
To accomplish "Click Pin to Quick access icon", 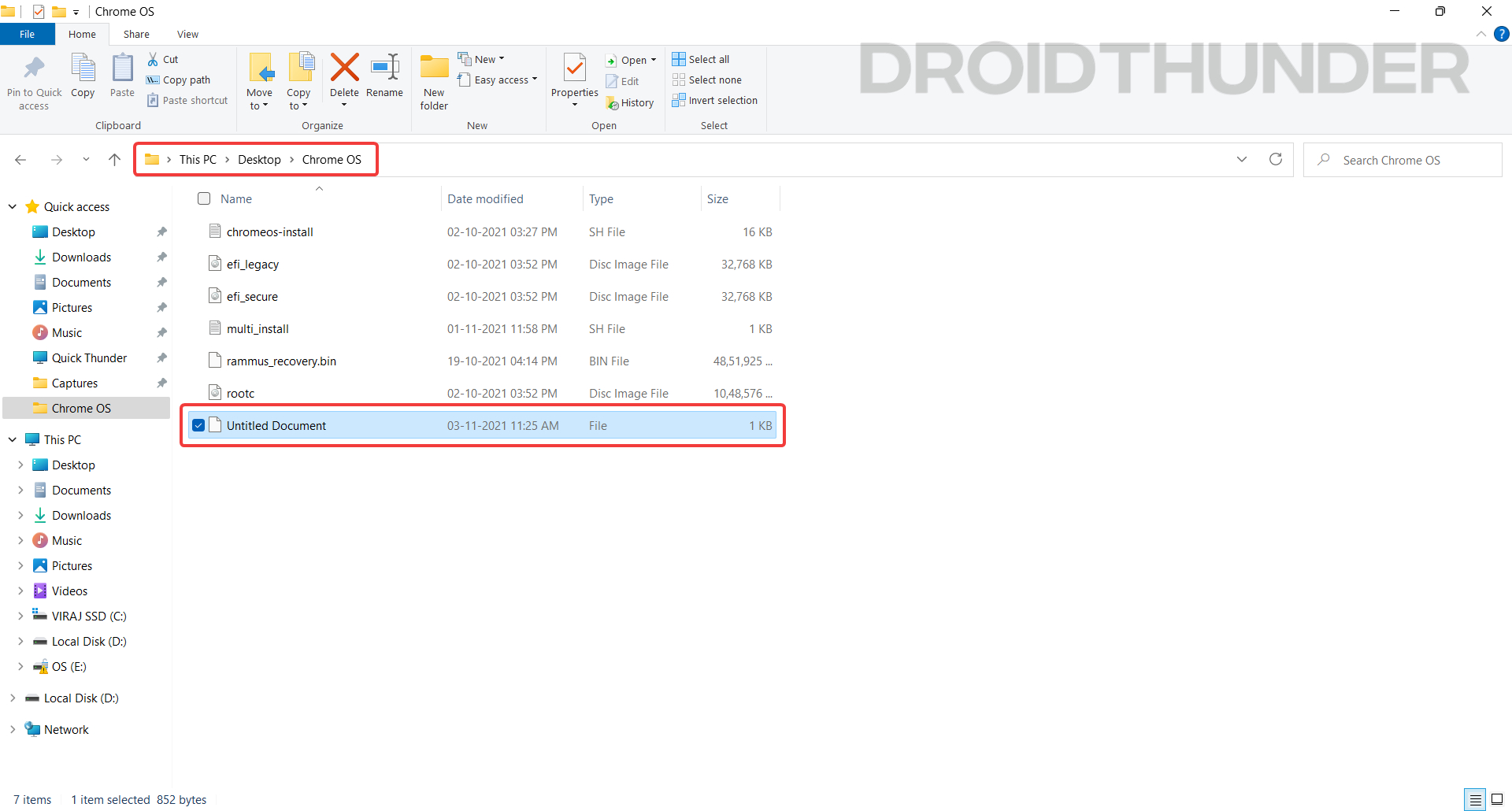I will 34,69.
